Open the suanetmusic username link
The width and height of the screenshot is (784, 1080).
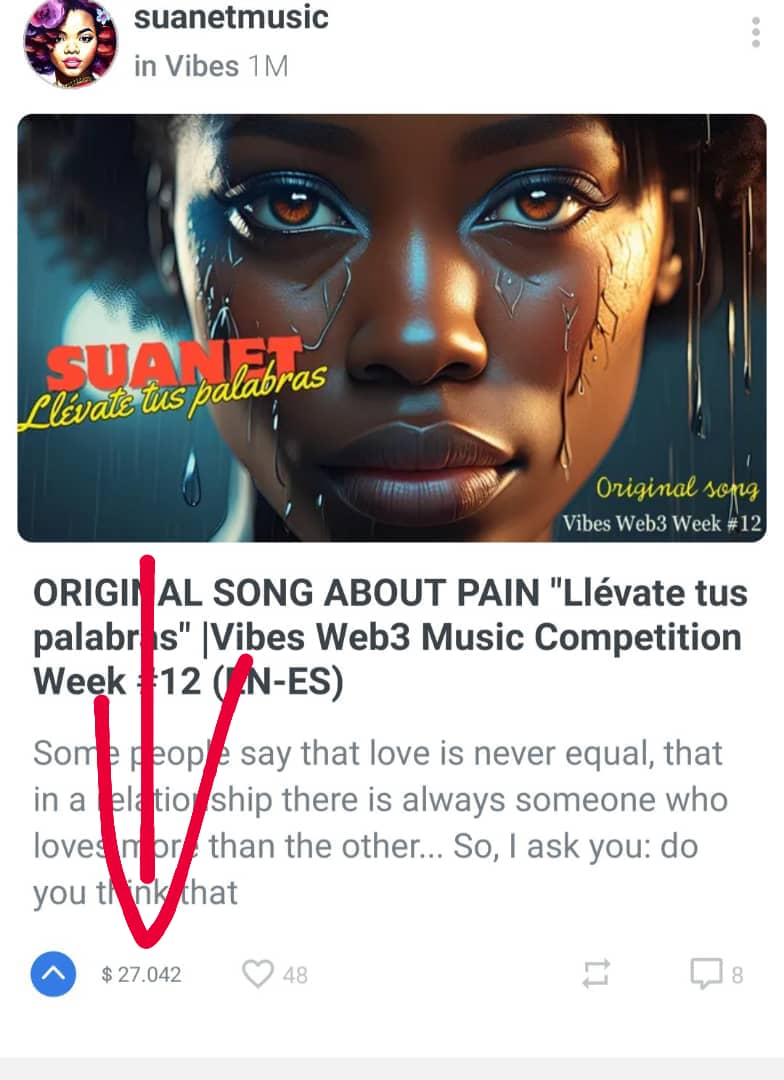[x=231, y=17]
